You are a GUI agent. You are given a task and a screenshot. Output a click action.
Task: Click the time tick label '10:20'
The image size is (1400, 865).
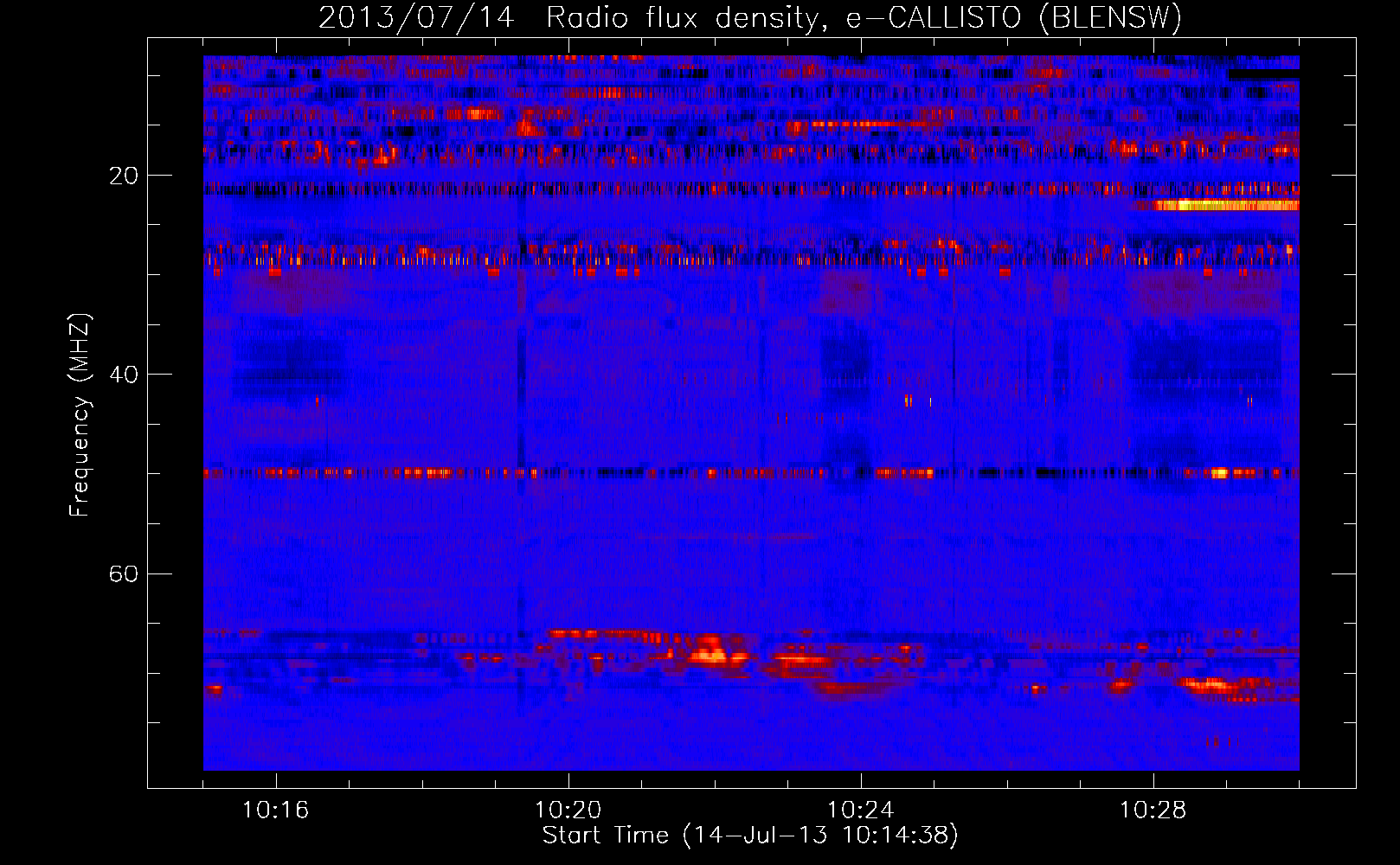568,810
